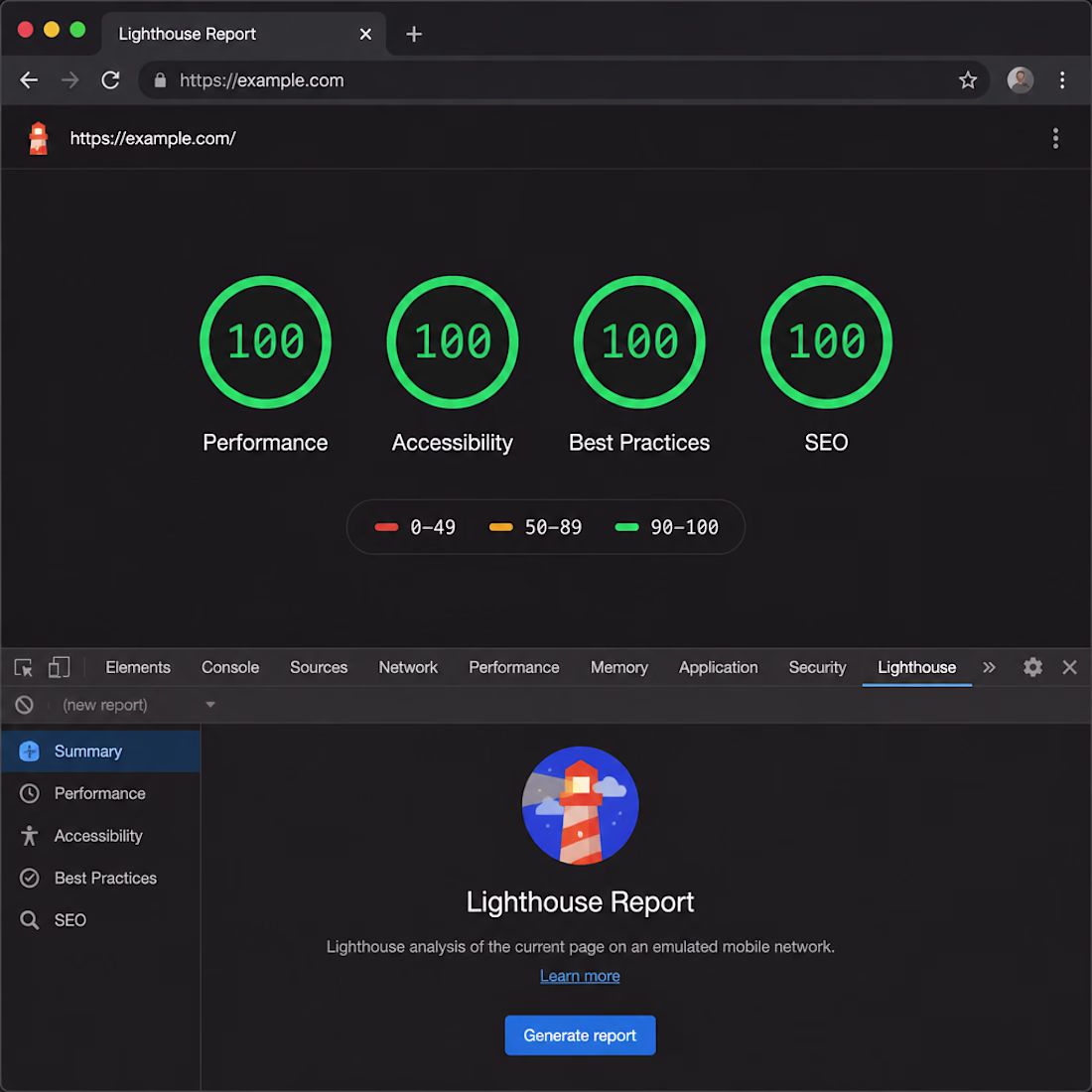This screenshot has height=1092, width=1092.
Task: Open Chrome's three-dot menu
Action: [1061, 80]
